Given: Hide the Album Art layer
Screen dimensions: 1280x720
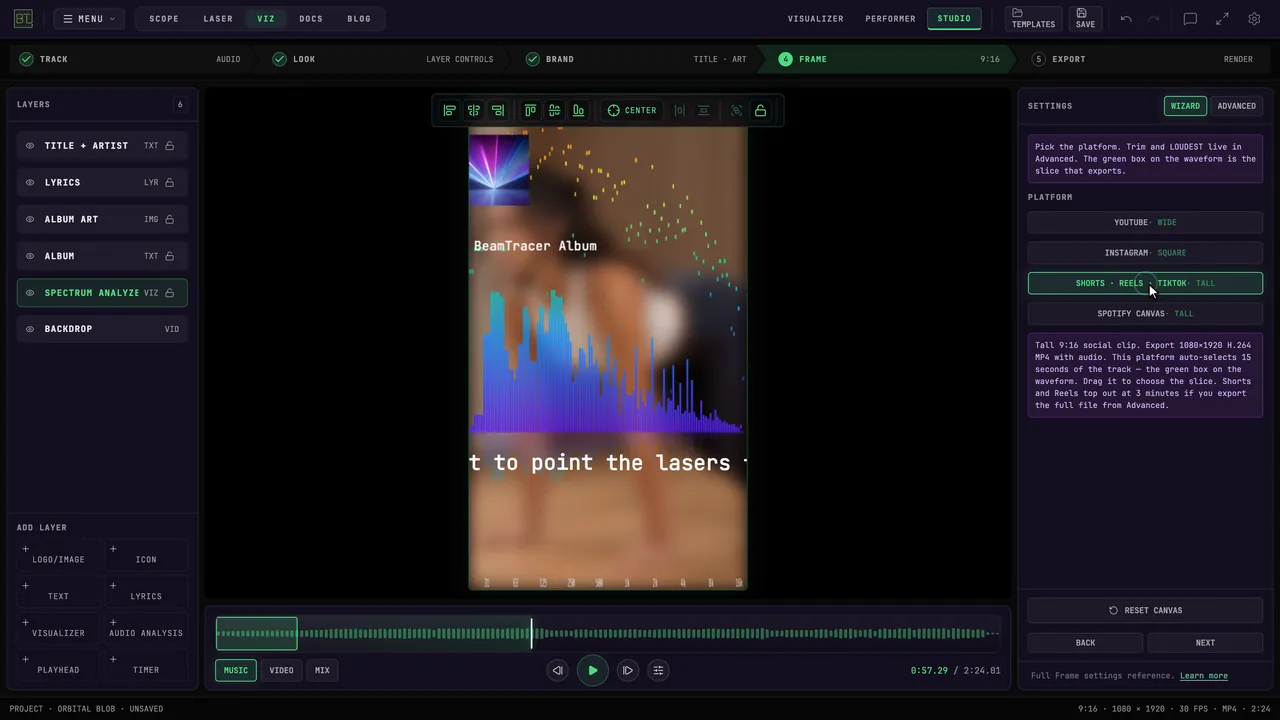Looking at the screenshot, I should pos(30,219).
